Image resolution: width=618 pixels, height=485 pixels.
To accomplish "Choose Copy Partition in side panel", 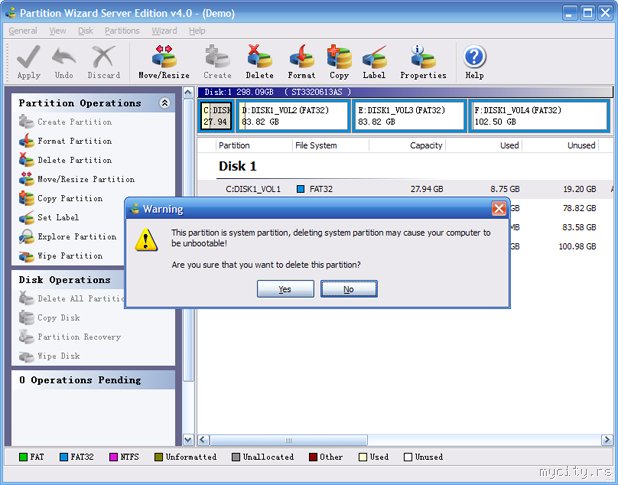I will [x=61, y=198].
